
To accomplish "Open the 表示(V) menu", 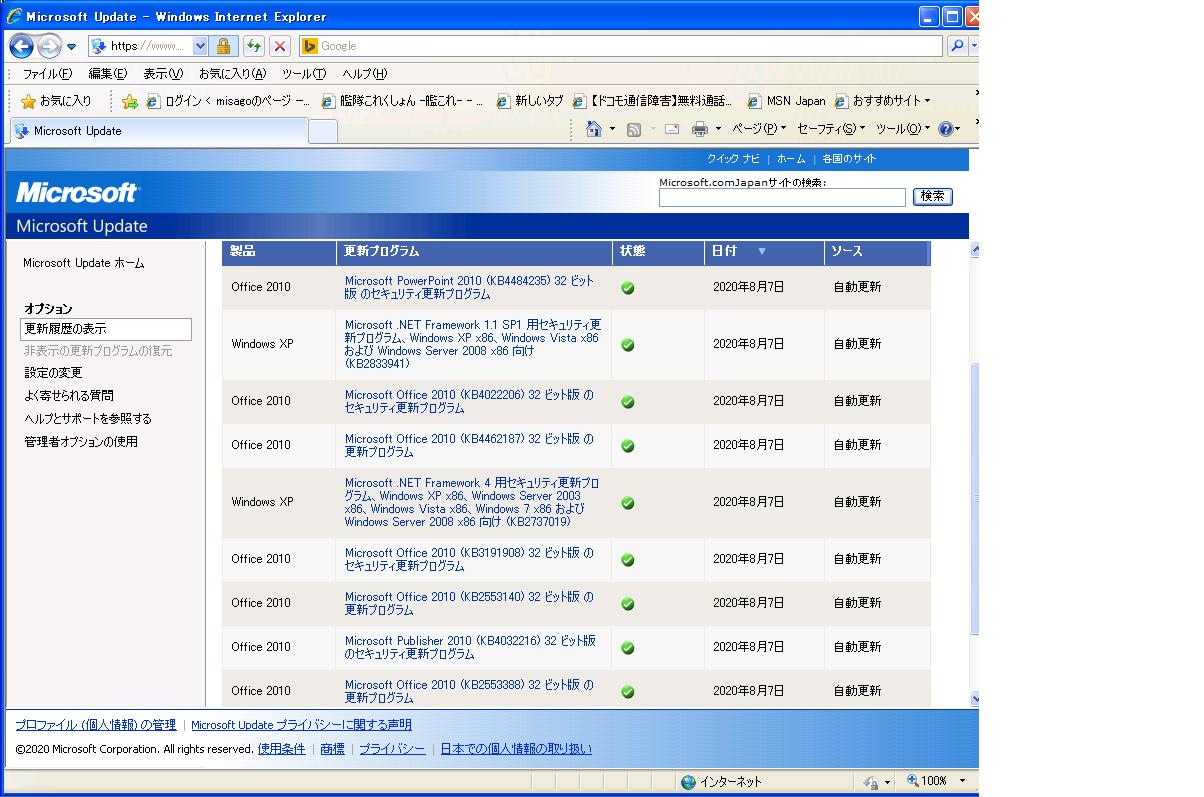I will coord(163,74).
